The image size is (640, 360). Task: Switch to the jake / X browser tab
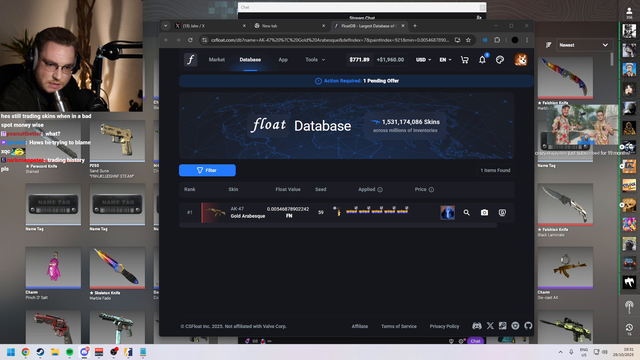click(210, 26)
